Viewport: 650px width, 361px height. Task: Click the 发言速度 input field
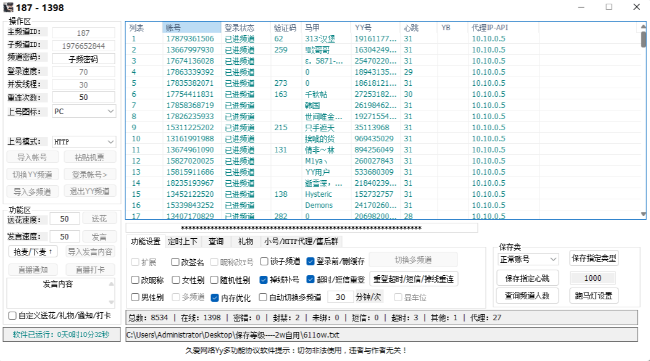[x=64, y=237]
